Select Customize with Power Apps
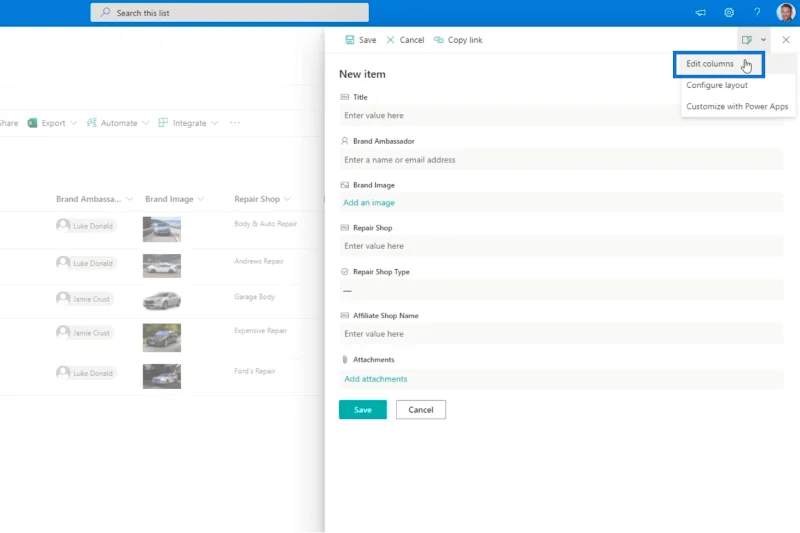This screenshot has height=533, width=800. coord(737,107)
